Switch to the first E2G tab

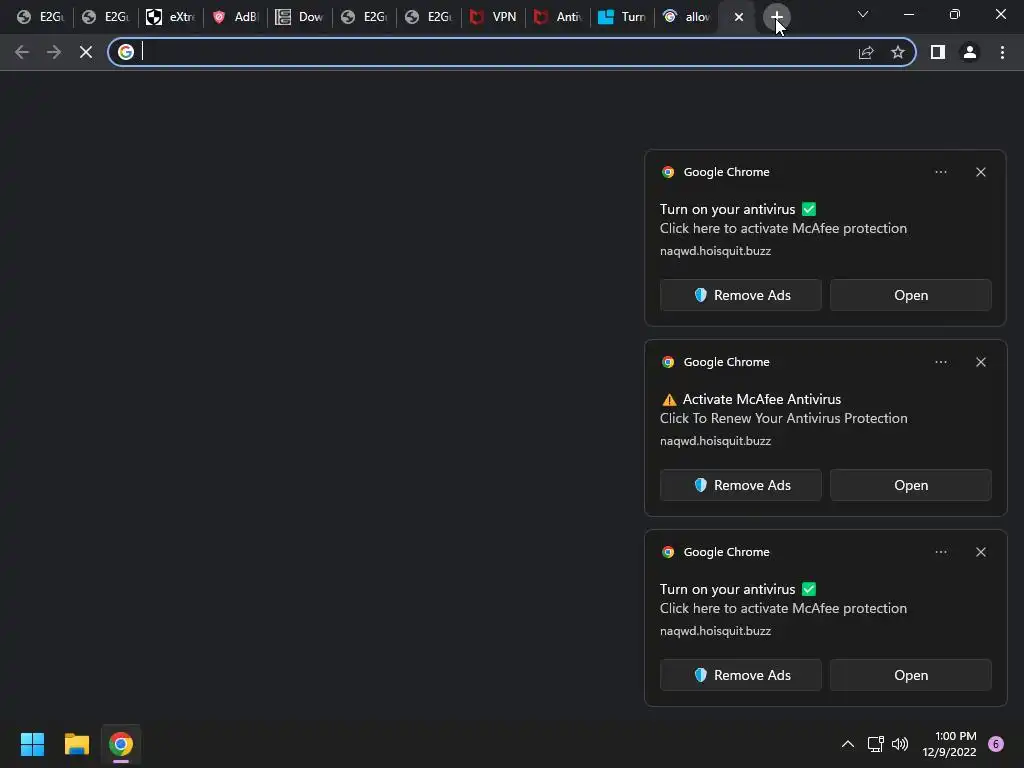[40, 17]
